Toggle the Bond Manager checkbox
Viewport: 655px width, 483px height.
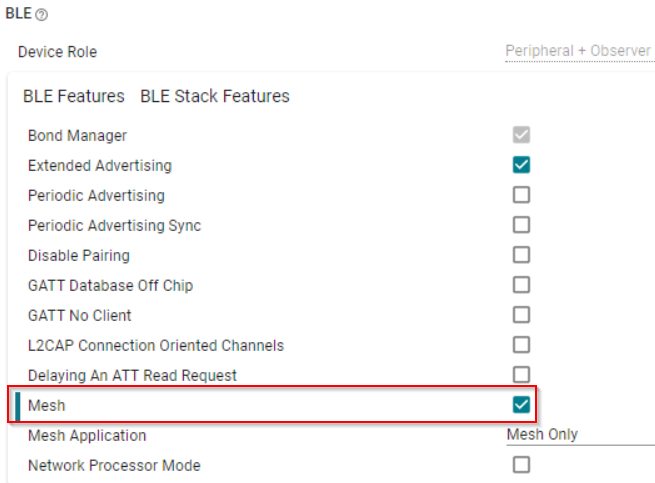click(521, 135)
